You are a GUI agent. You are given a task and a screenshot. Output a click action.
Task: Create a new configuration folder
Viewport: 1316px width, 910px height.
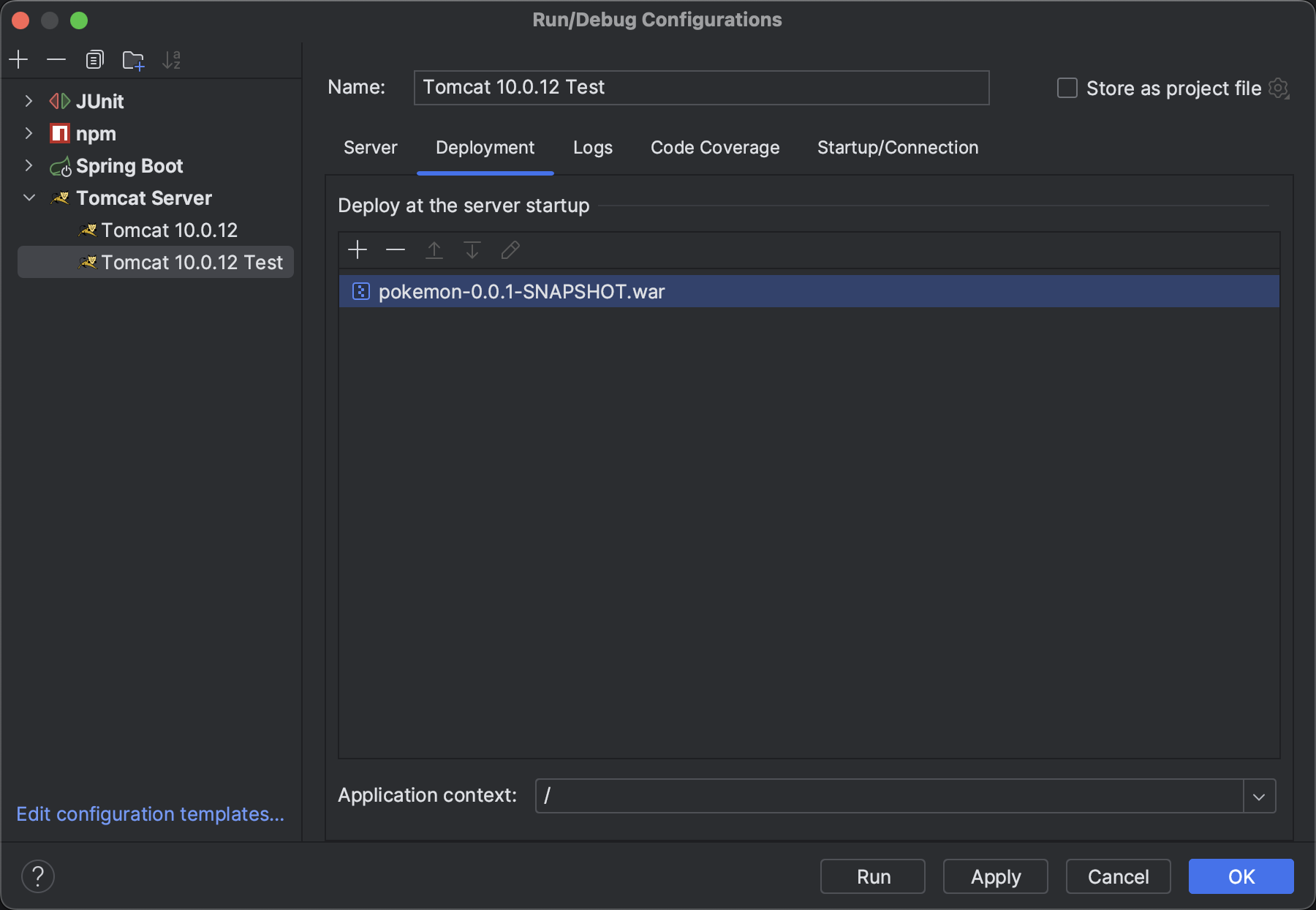[x=133, y=60]
